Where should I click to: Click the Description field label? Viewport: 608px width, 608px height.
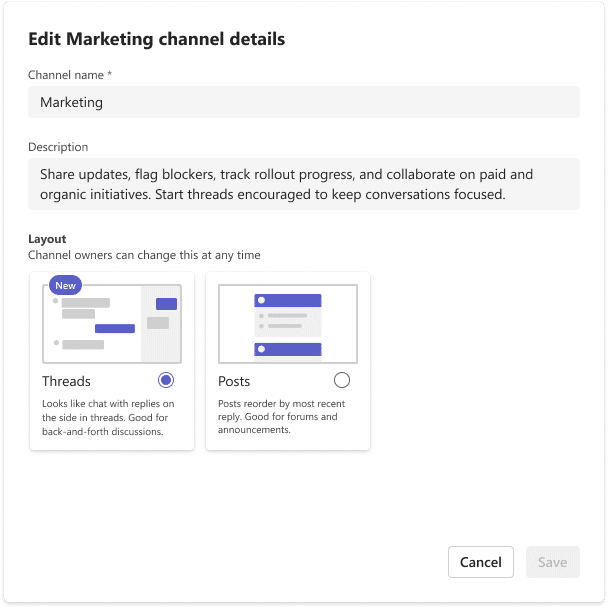click(58, 147)
